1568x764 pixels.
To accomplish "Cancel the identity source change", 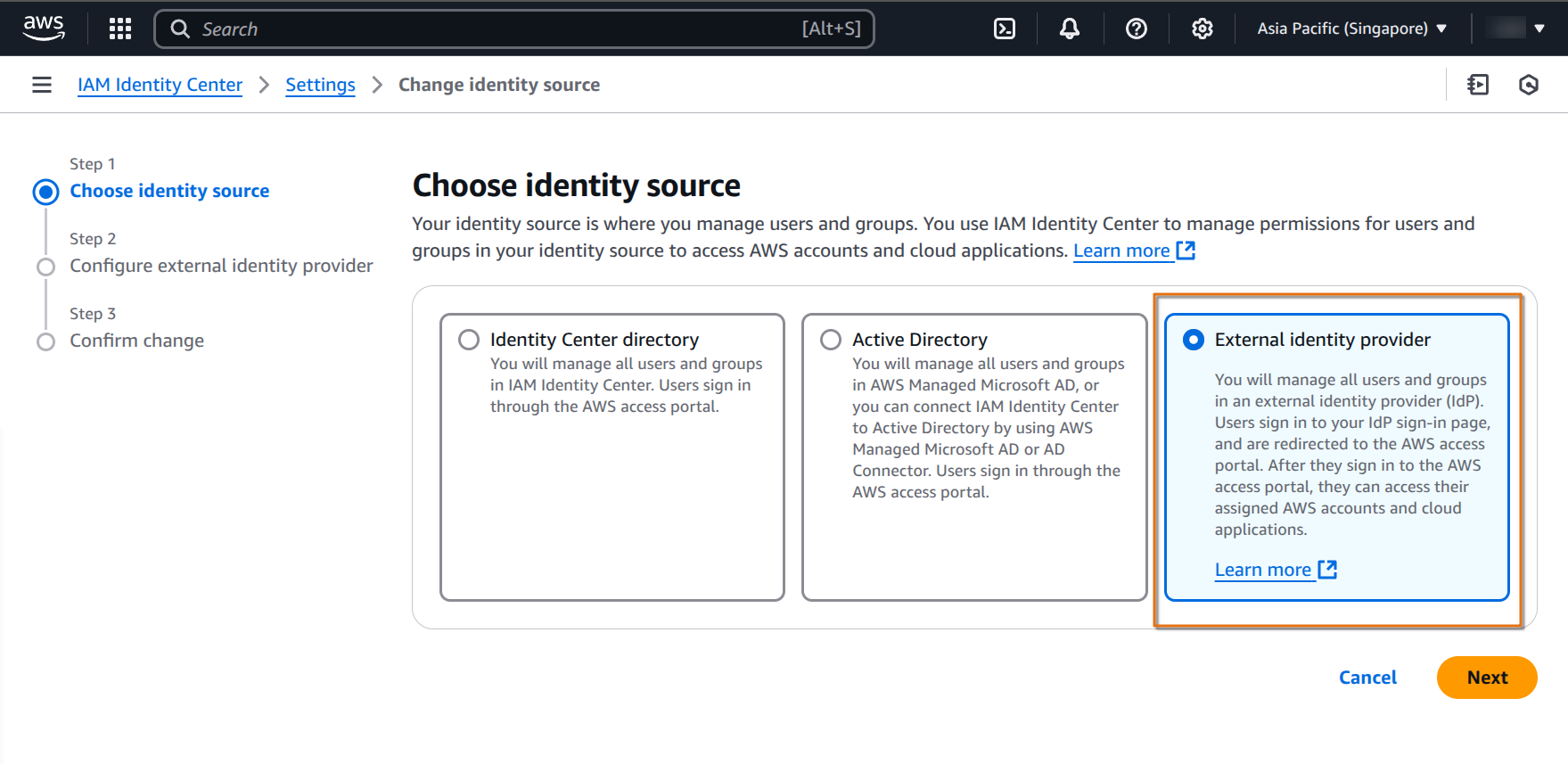I will (x=1367, y=678).
